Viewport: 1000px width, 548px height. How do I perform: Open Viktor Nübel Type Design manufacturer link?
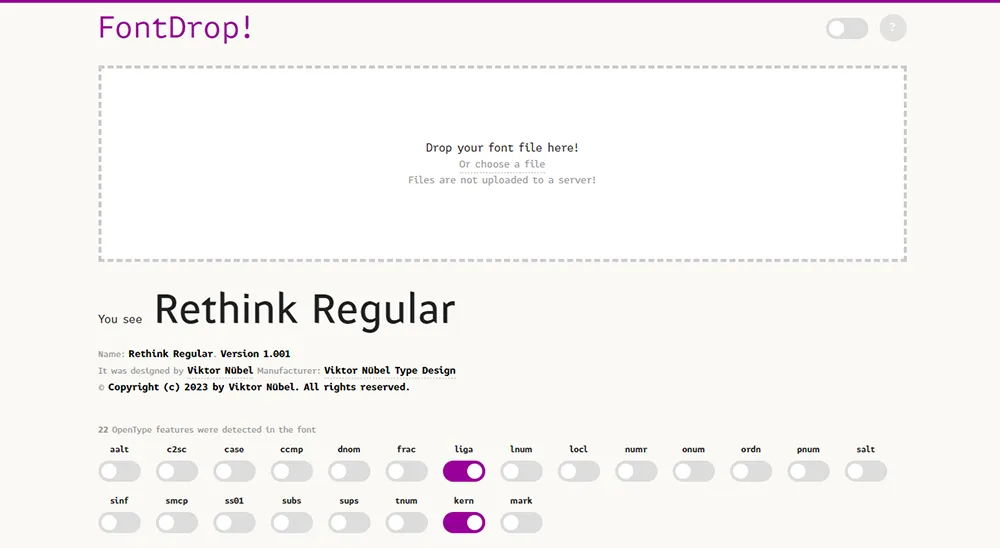point(390,371)
